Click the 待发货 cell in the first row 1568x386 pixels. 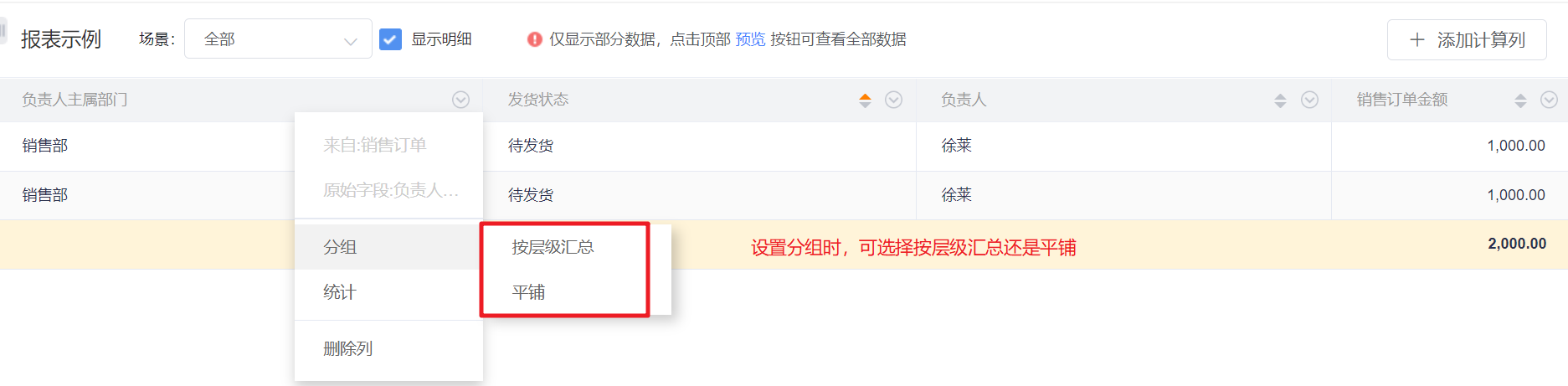pyautogui.click(x=531, y=146)
